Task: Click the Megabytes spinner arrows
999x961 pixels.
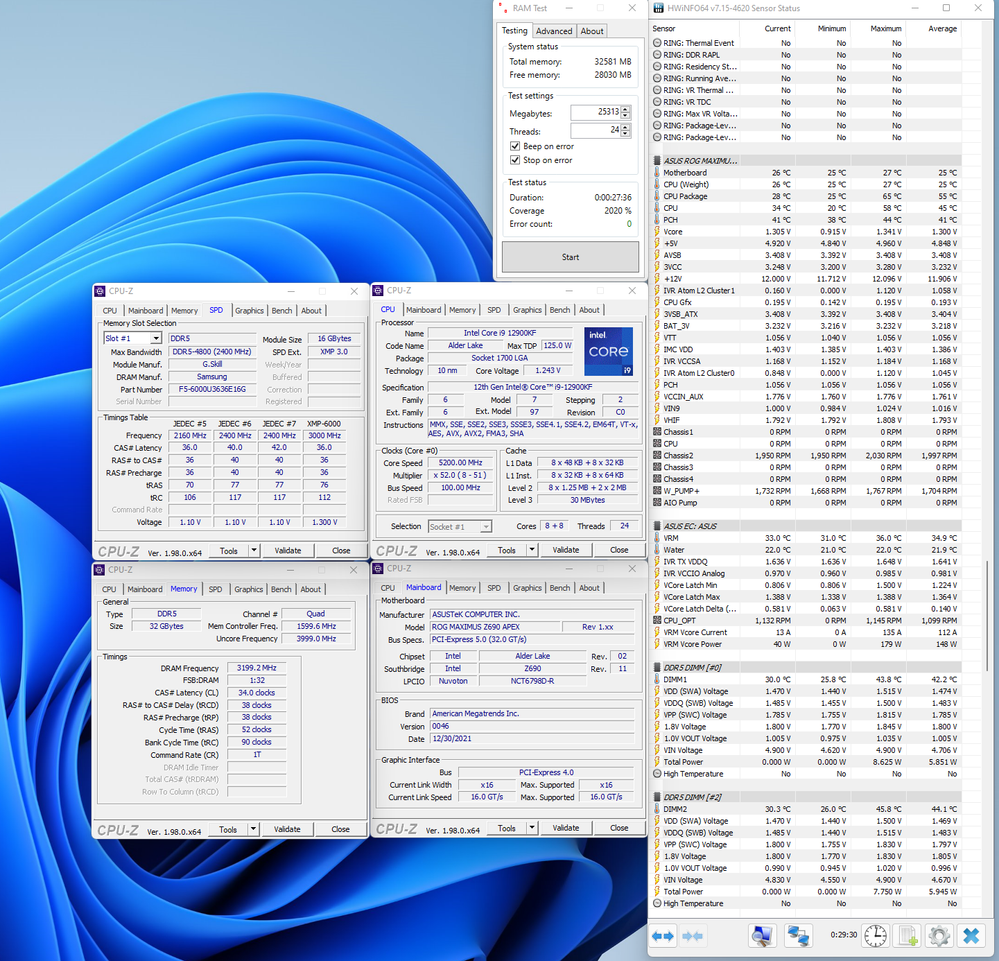Action: tap(626, 112)
